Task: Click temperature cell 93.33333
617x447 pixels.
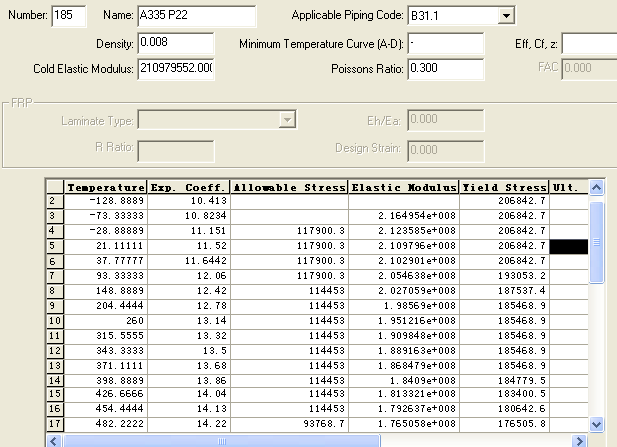Action: tap(105, 276)
